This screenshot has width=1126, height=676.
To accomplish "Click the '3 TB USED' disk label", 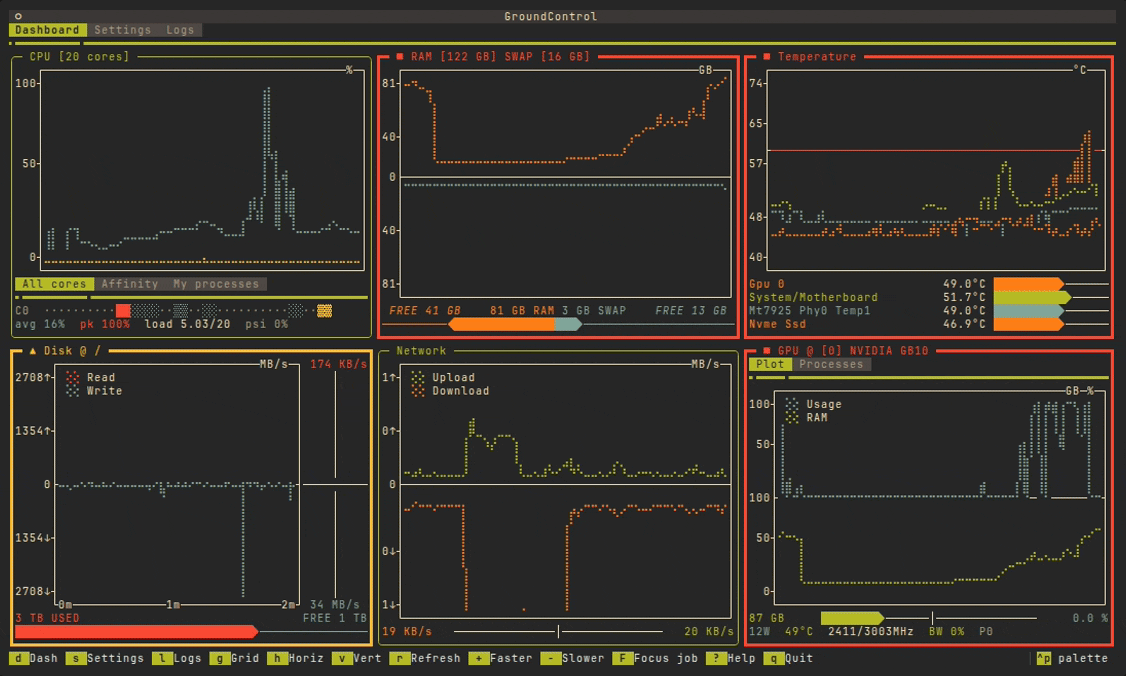I will click(47, 618).
